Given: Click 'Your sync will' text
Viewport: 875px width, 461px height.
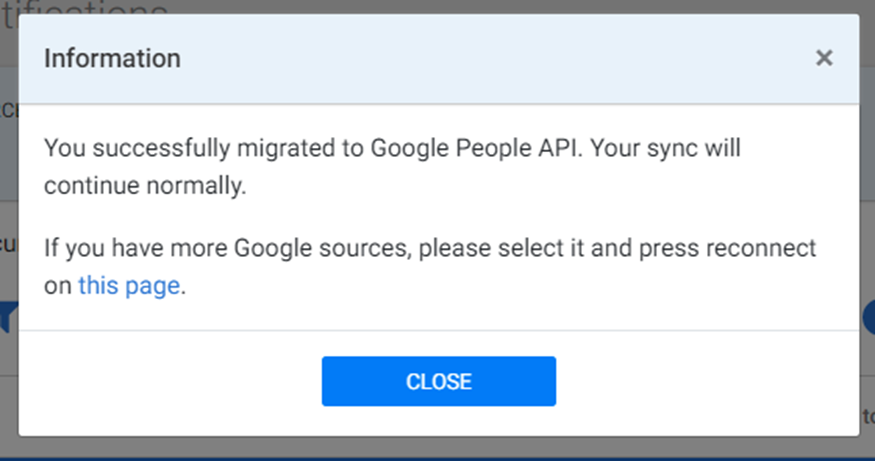Looking at the screenshot, I should pos(665,148).
